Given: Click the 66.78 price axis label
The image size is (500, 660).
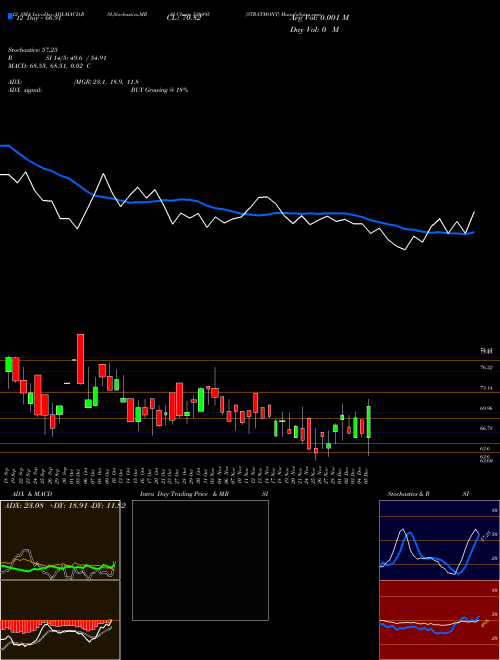Looking at the screenshot, I should [x=486, y=428].
